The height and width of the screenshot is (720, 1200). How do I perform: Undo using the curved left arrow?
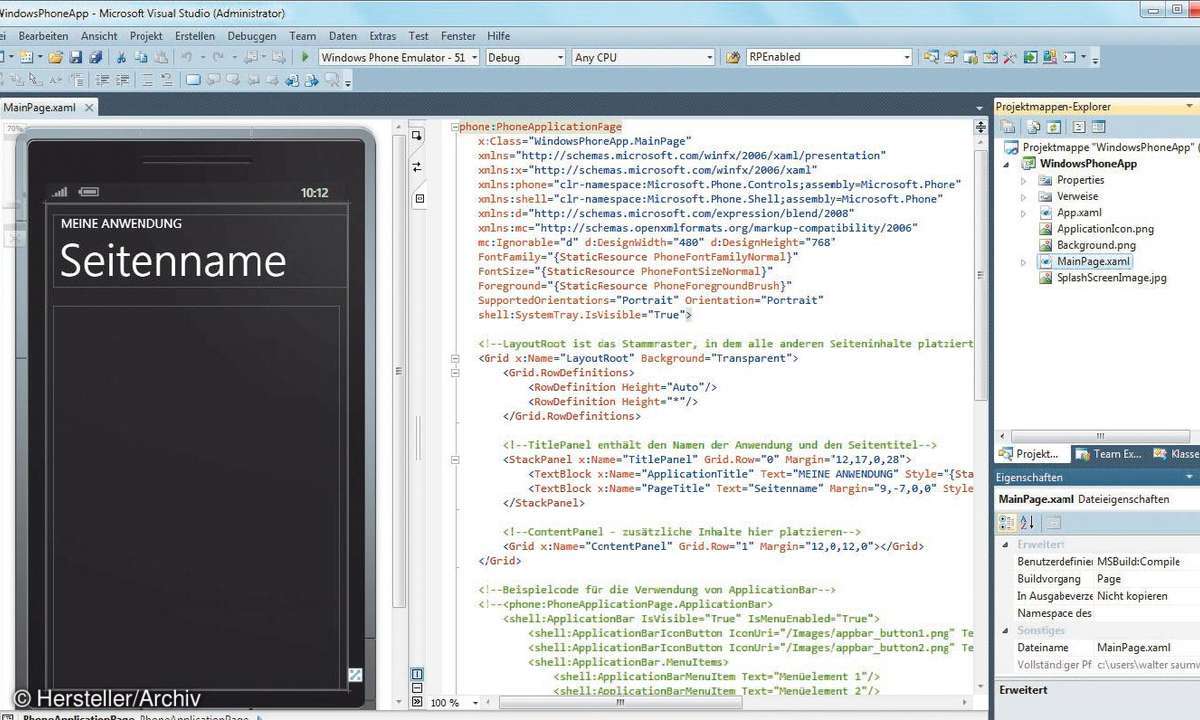tap(187, 57)
